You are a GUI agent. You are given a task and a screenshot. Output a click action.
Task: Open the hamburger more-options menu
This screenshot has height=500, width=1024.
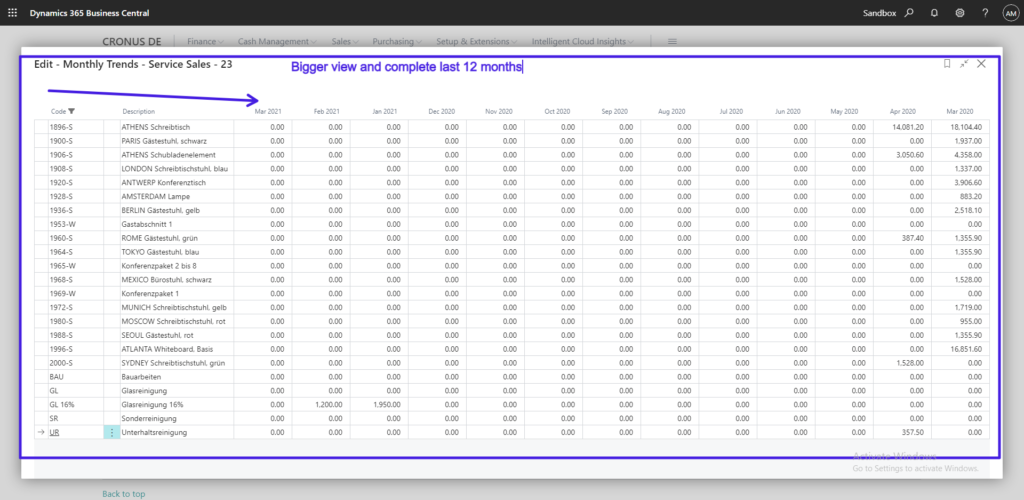tap(672, 42)
